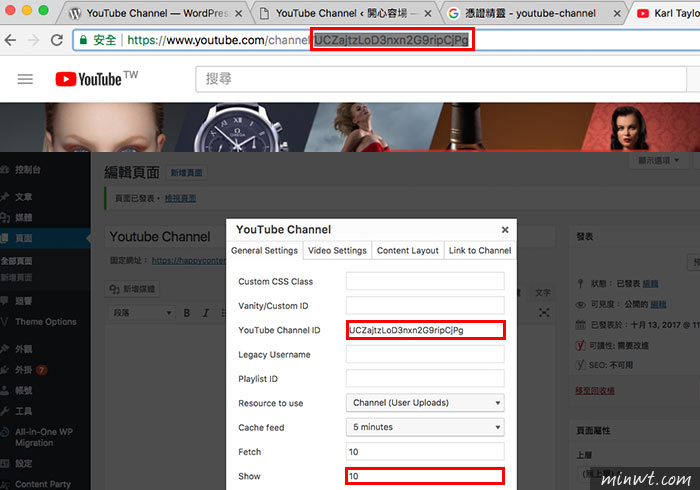Click the green secure lock icon
This screenshot has height=490, width=700.
83,40
